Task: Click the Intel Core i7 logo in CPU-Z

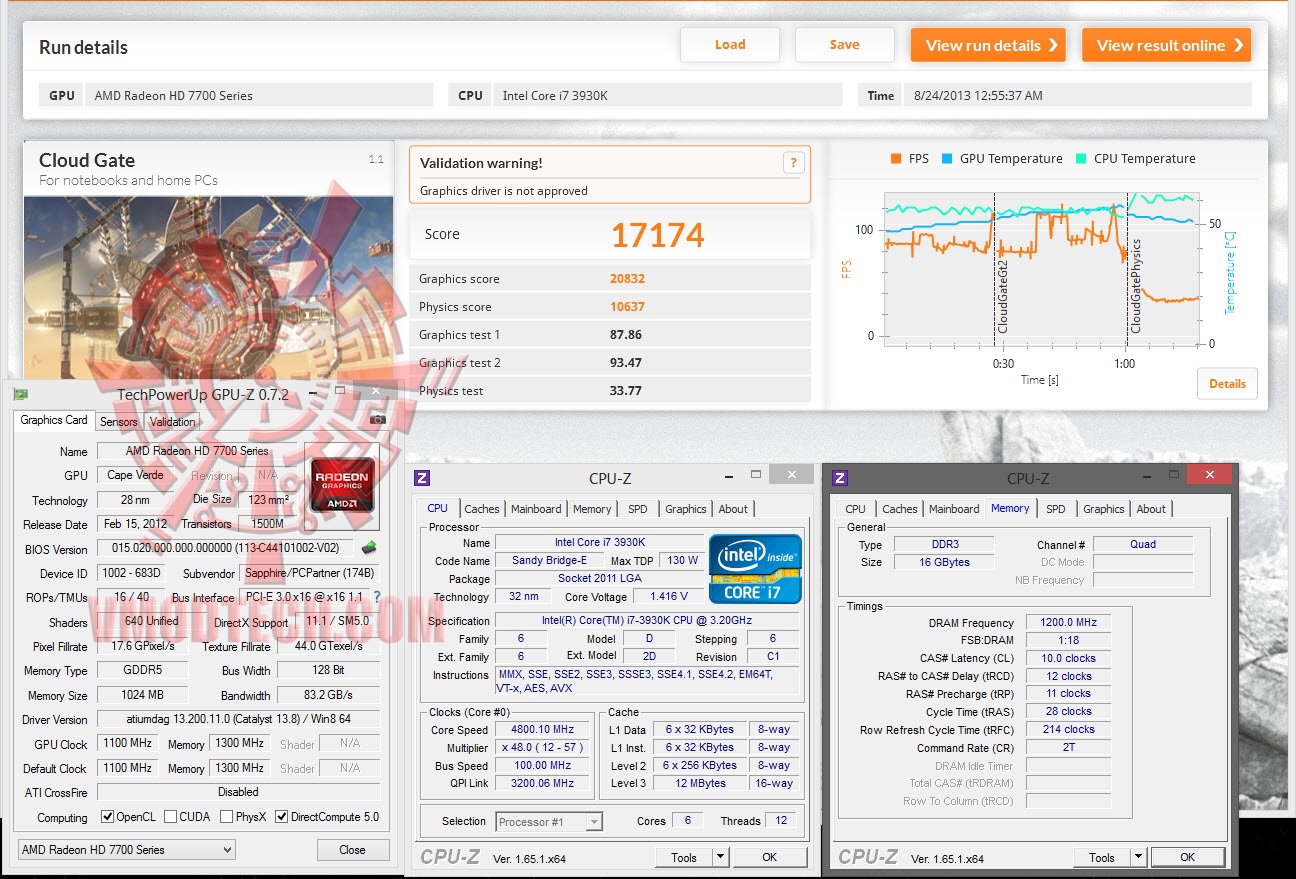Action: pos(755,569)
